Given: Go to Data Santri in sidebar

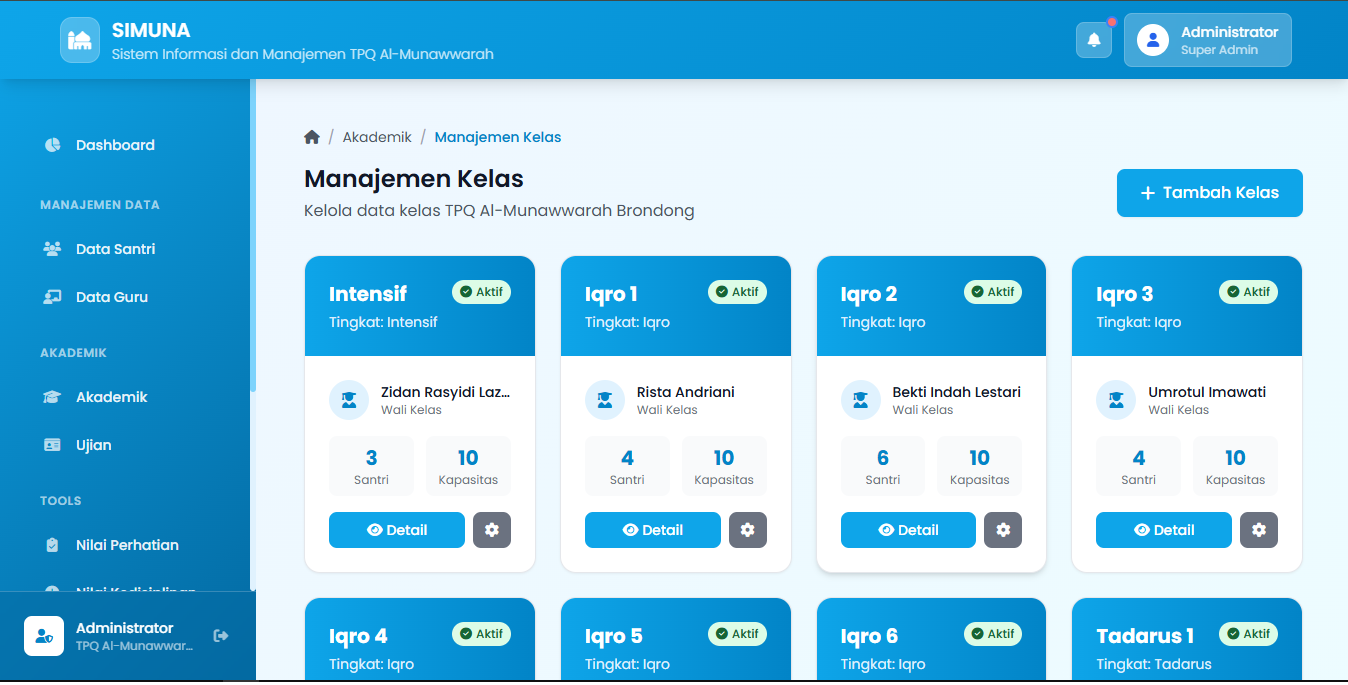Looking at the screenshot, I should [x=115, y=249].
